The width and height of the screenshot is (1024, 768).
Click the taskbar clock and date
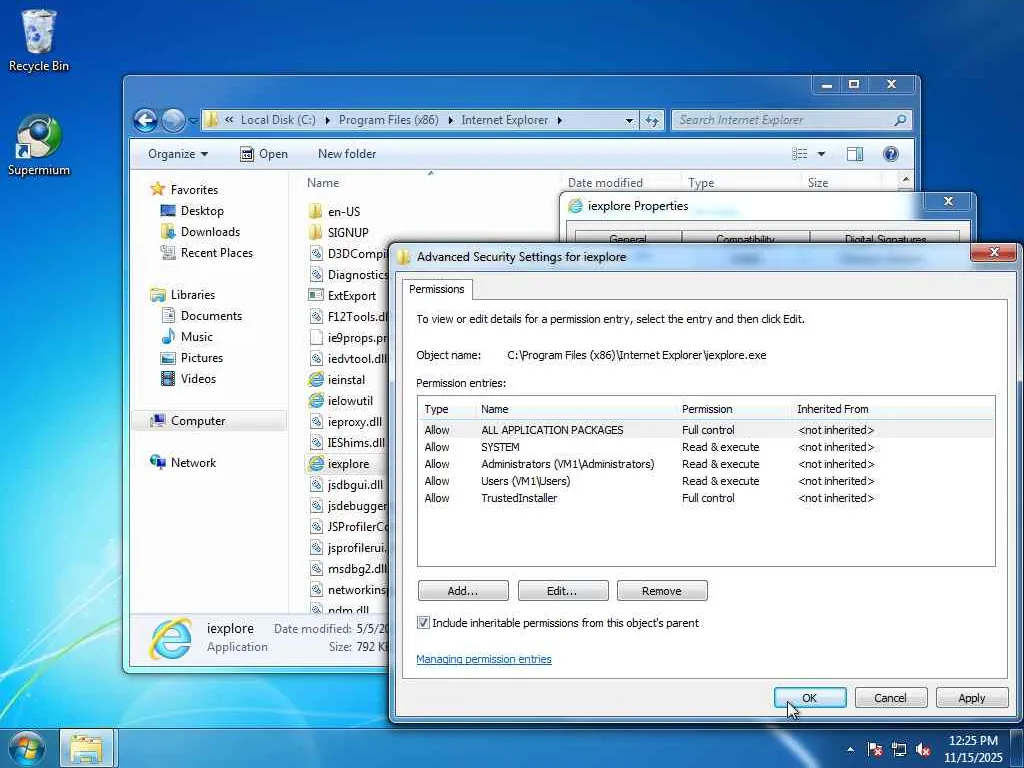point(973,749)
